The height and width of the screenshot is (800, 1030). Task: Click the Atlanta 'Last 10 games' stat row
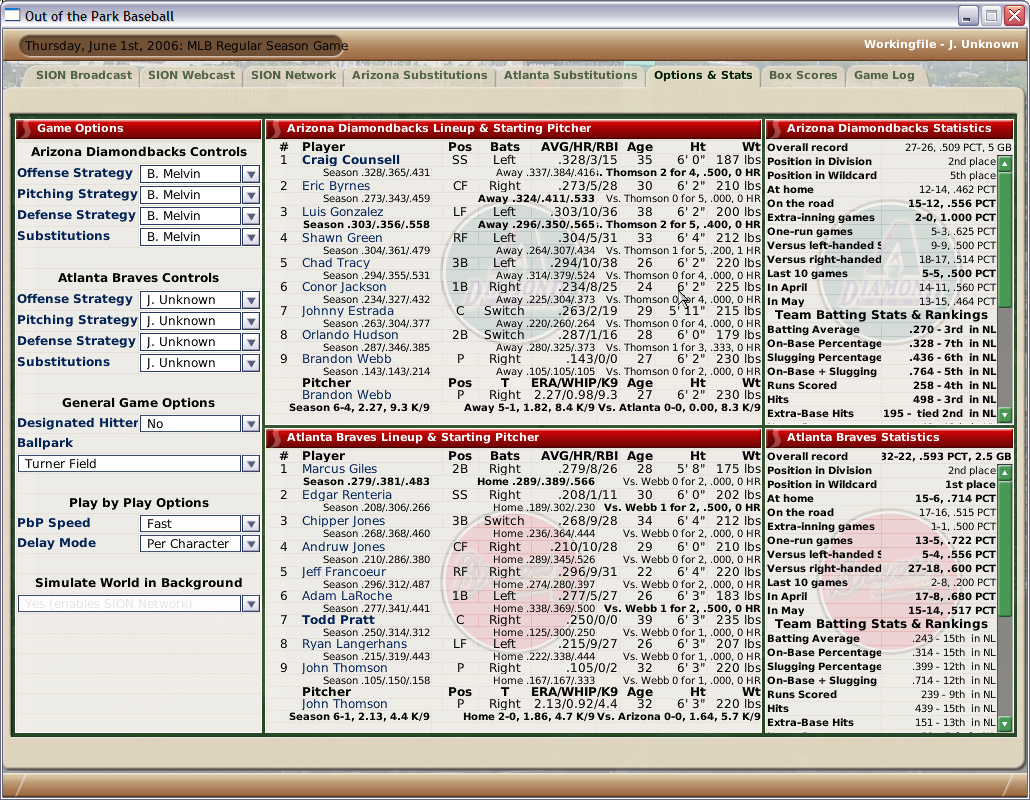882,583
